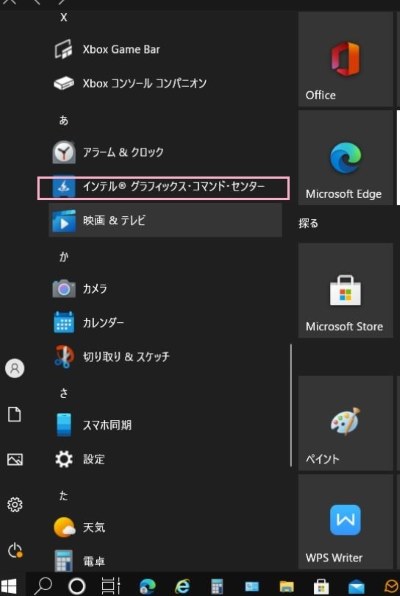Open Documents from Start sidebar

click(x=14, y=414)
